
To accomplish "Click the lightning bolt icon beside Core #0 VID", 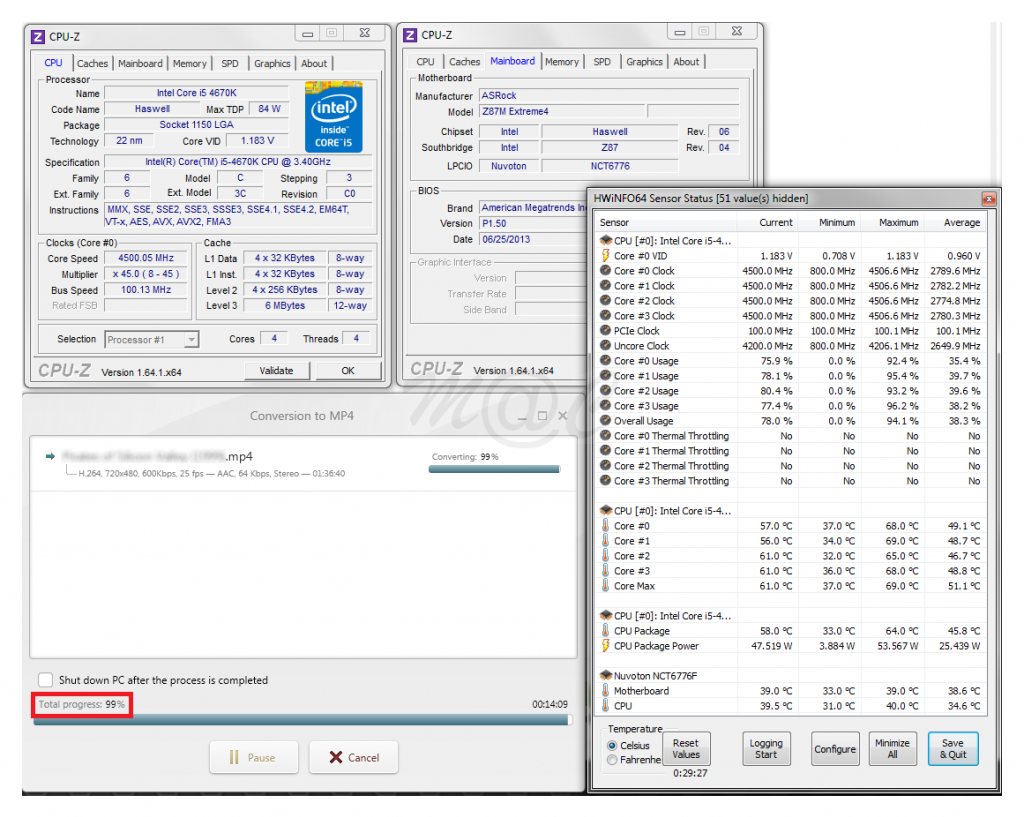I will (605, 256).
